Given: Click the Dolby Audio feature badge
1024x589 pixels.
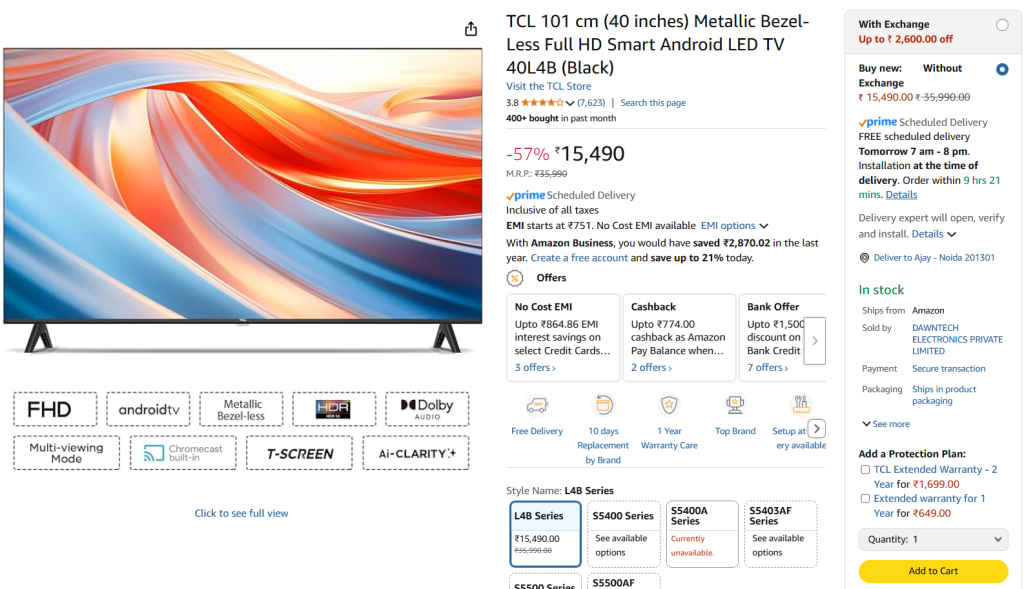Looking at the screenshot, I should coord(427,409).
